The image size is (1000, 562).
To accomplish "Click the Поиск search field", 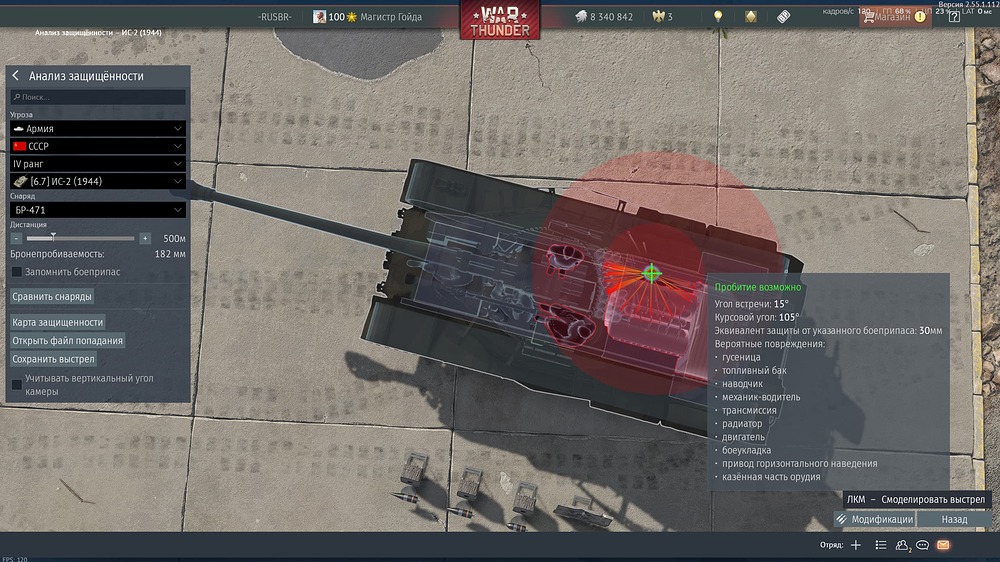I will 98,97.
